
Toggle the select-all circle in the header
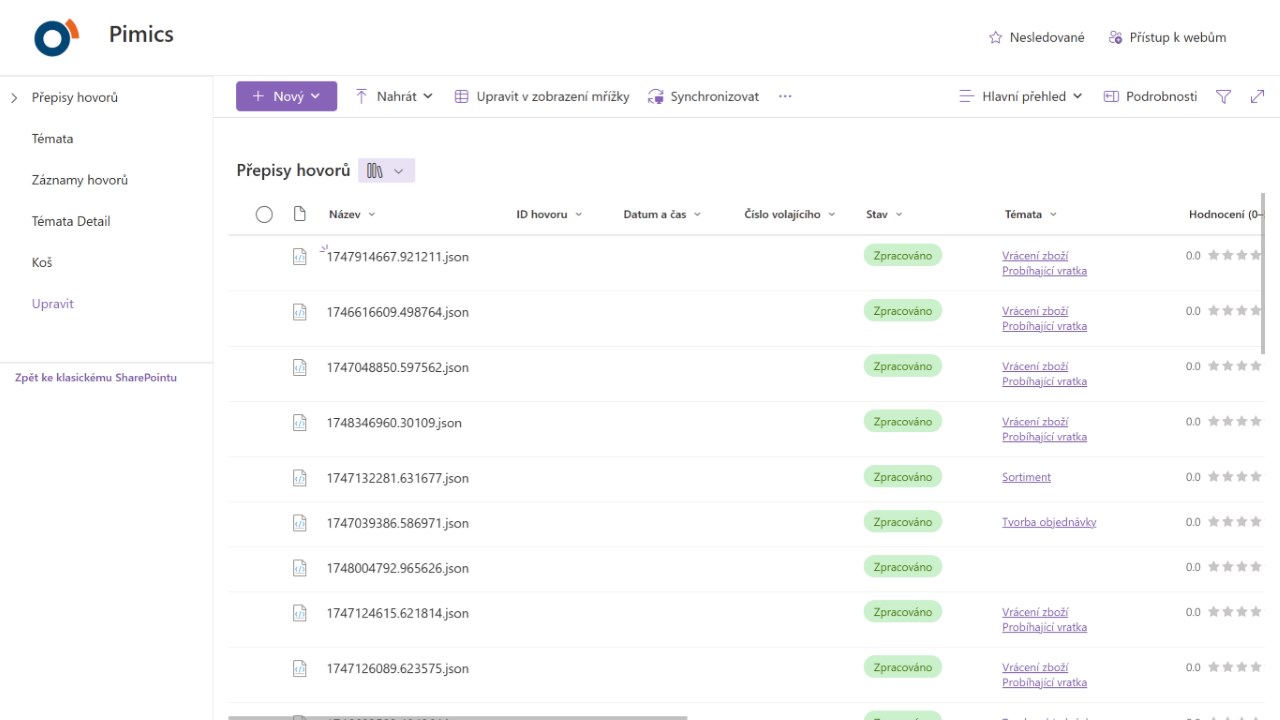pyautogui.click(x=264, y=214)
